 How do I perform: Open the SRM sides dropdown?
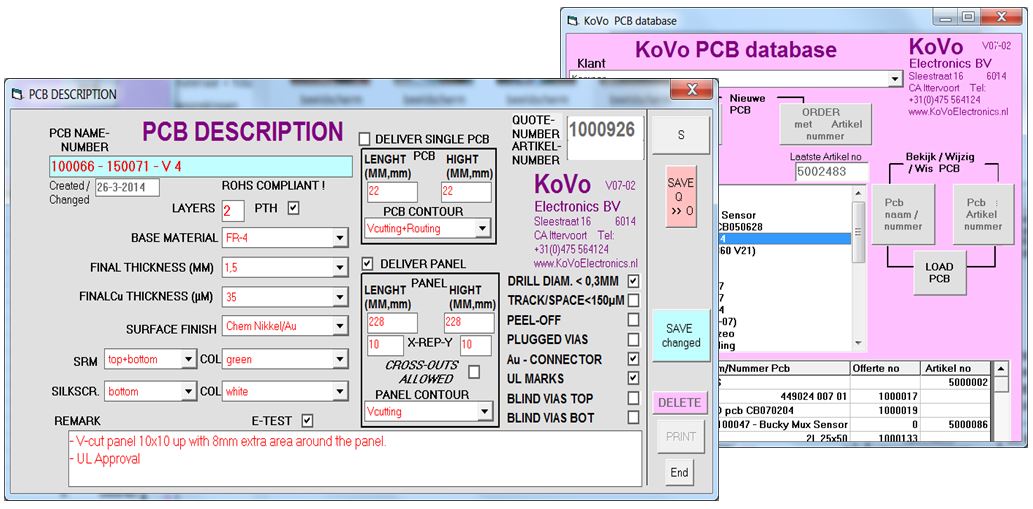tap(188, 360)
